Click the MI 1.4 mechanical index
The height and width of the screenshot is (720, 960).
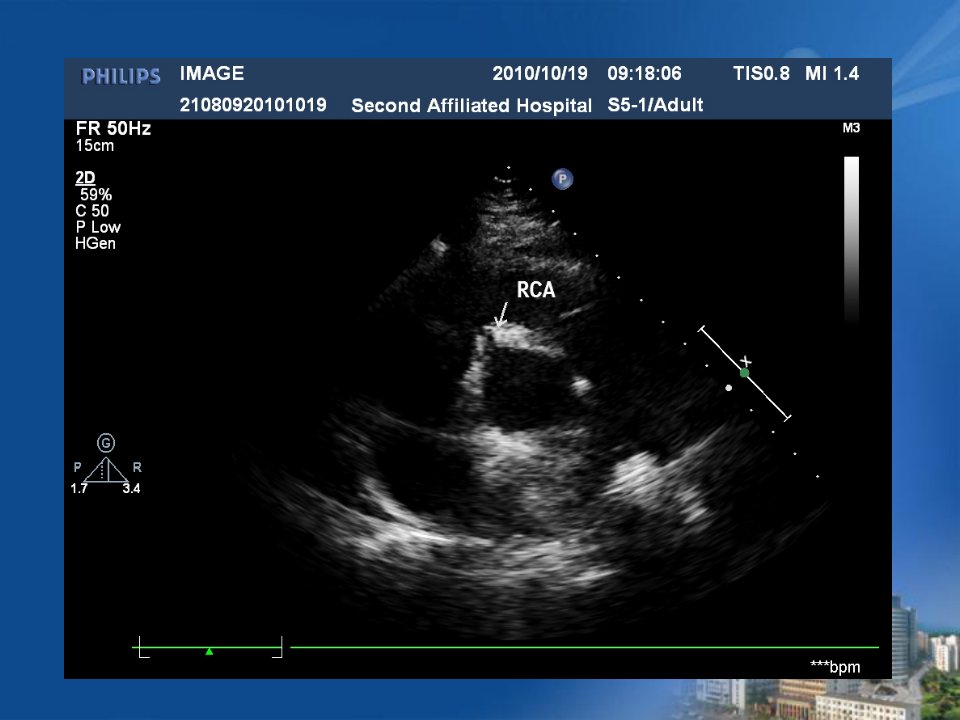pyautogui.click(x=832, y=73)
